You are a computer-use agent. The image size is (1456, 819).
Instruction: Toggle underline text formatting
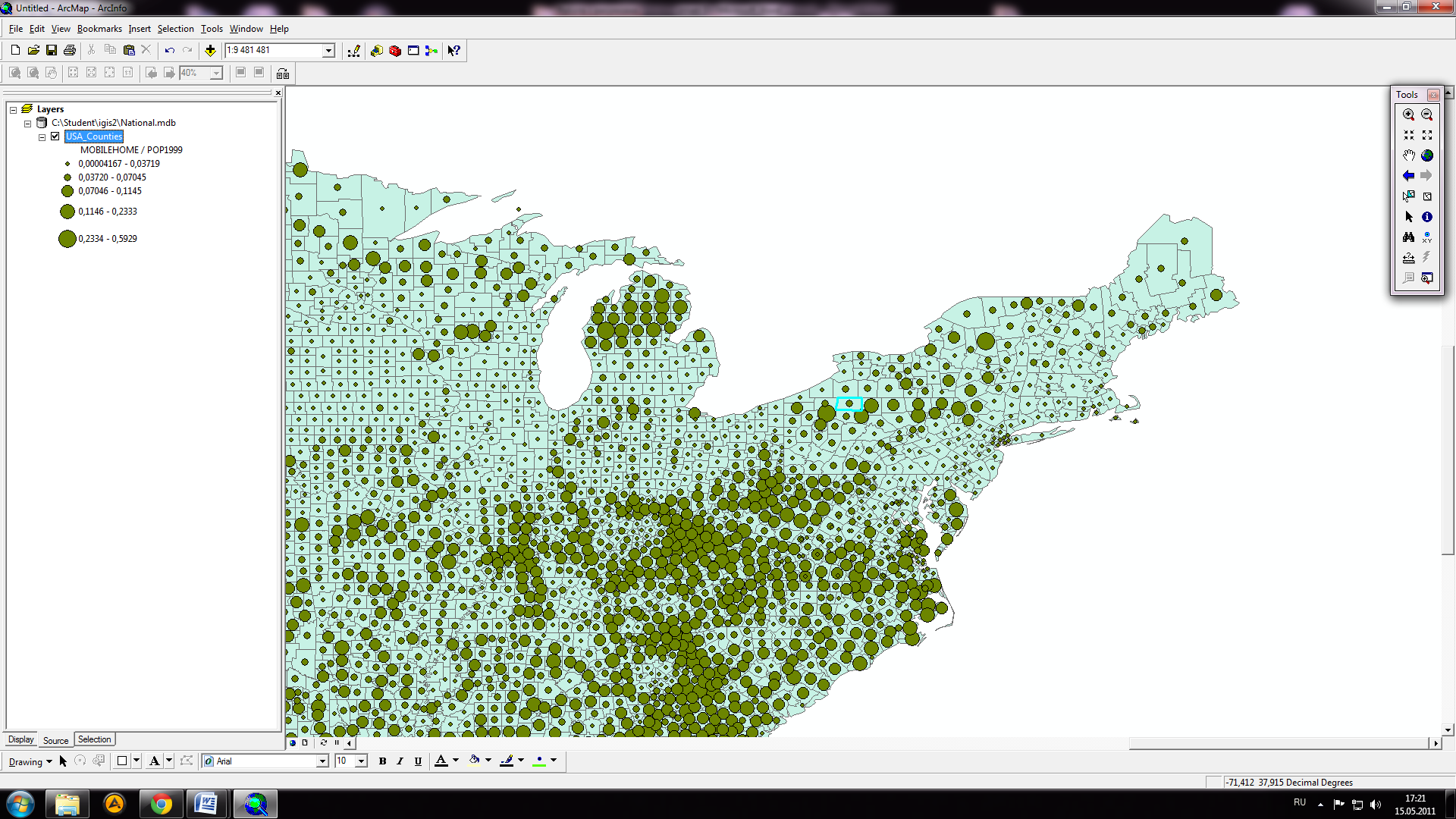click(x=418, y=761)
